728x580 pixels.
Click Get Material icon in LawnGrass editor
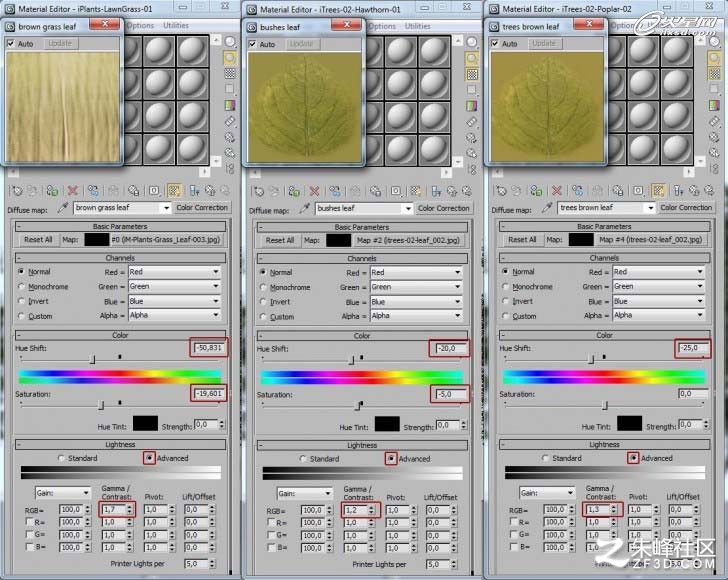17,190
